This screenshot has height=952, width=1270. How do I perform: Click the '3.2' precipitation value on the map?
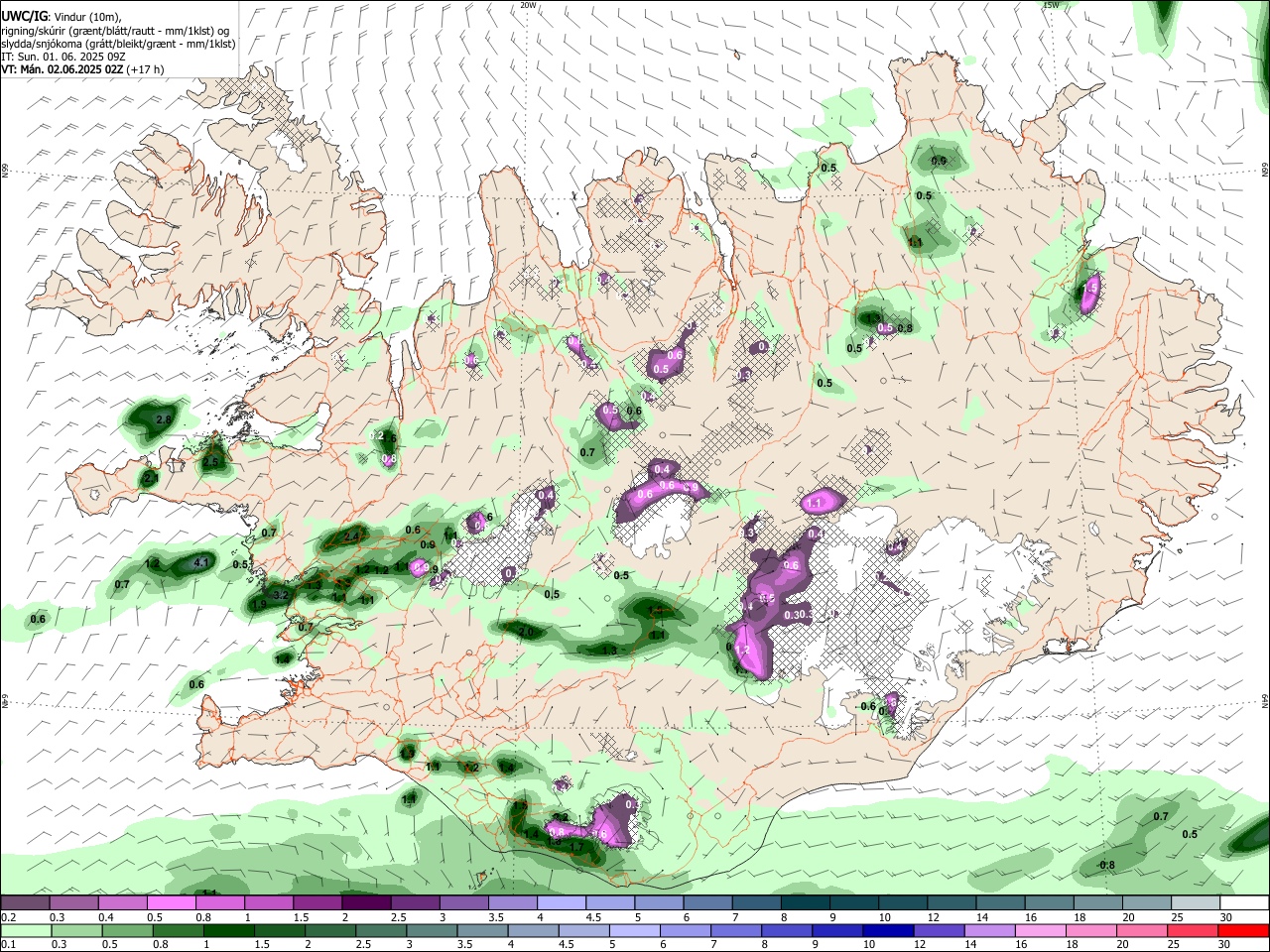pyautogui.click(x=280, y=595)
